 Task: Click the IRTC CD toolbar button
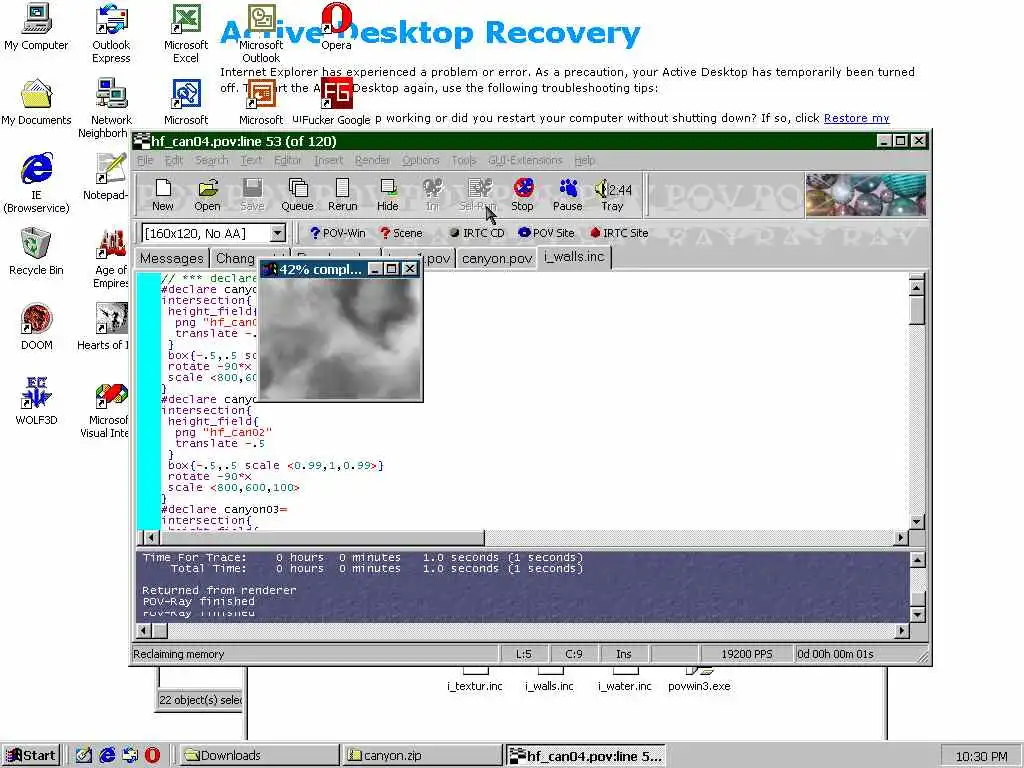click(477, 233)
